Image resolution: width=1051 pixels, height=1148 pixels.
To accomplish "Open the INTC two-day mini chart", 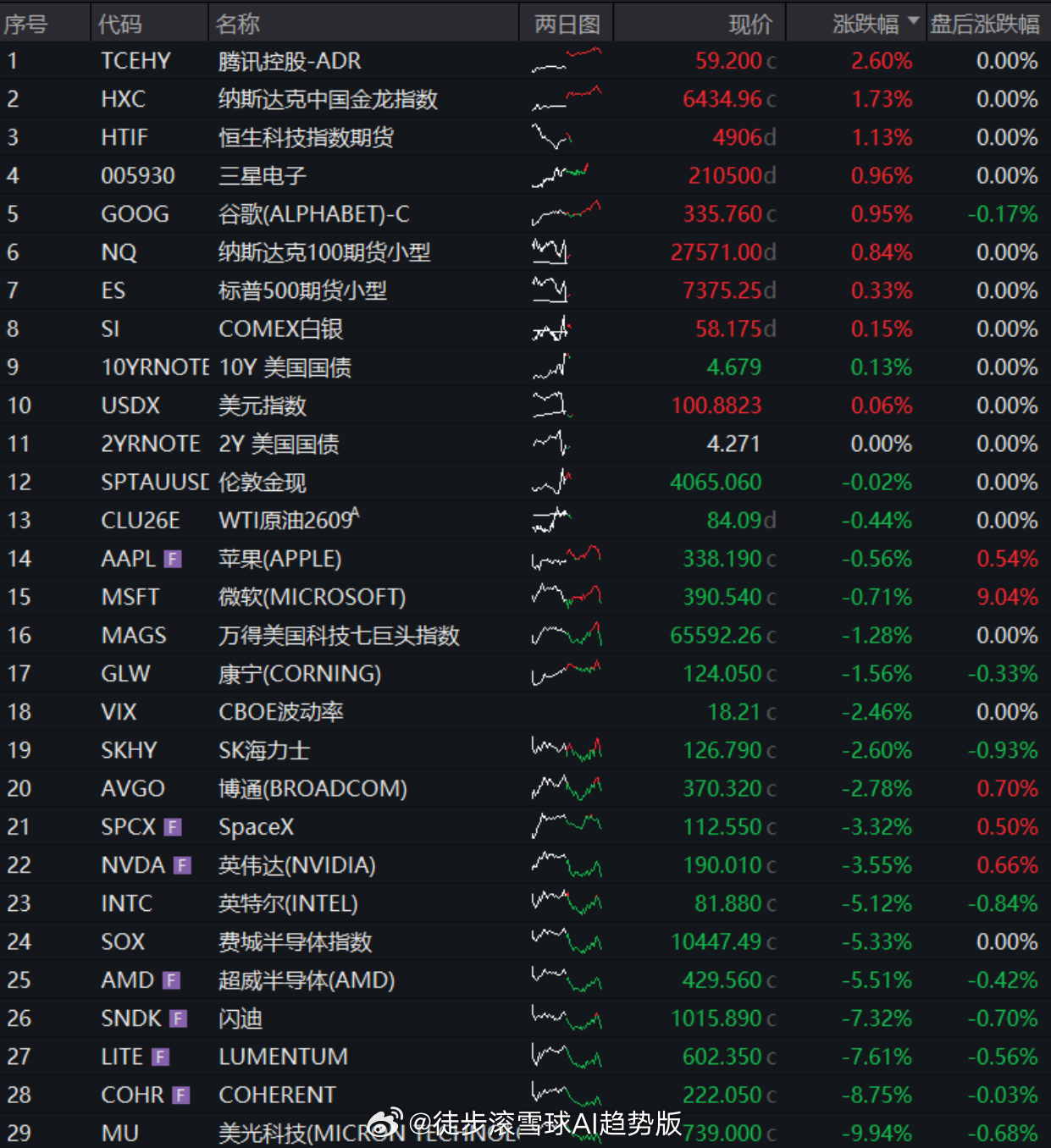I will [x=567, y=903].
